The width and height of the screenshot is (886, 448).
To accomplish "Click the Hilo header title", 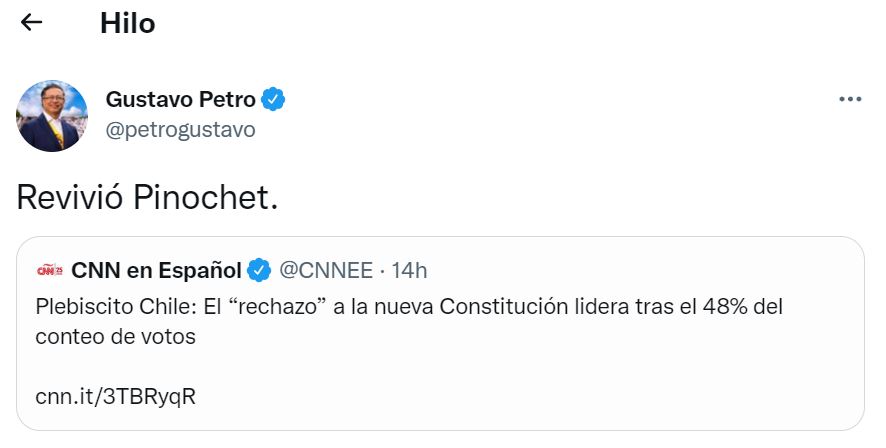I will coord(127,23).
